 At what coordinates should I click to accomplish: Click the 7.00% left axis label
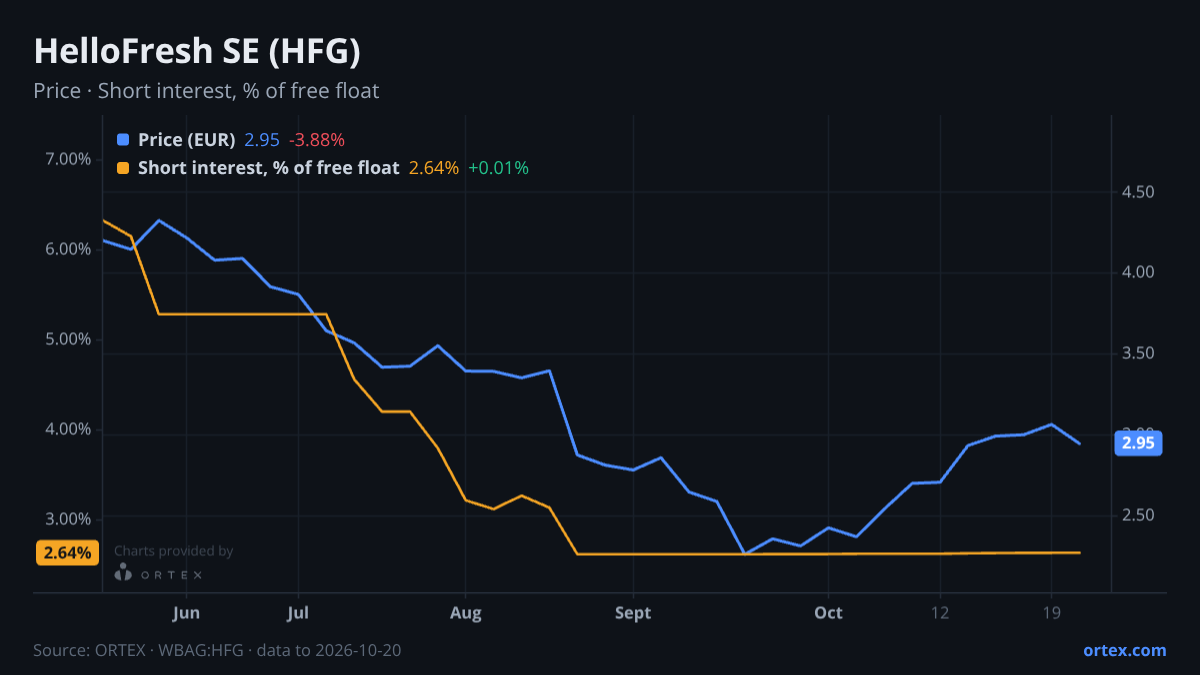pos(69,159)
